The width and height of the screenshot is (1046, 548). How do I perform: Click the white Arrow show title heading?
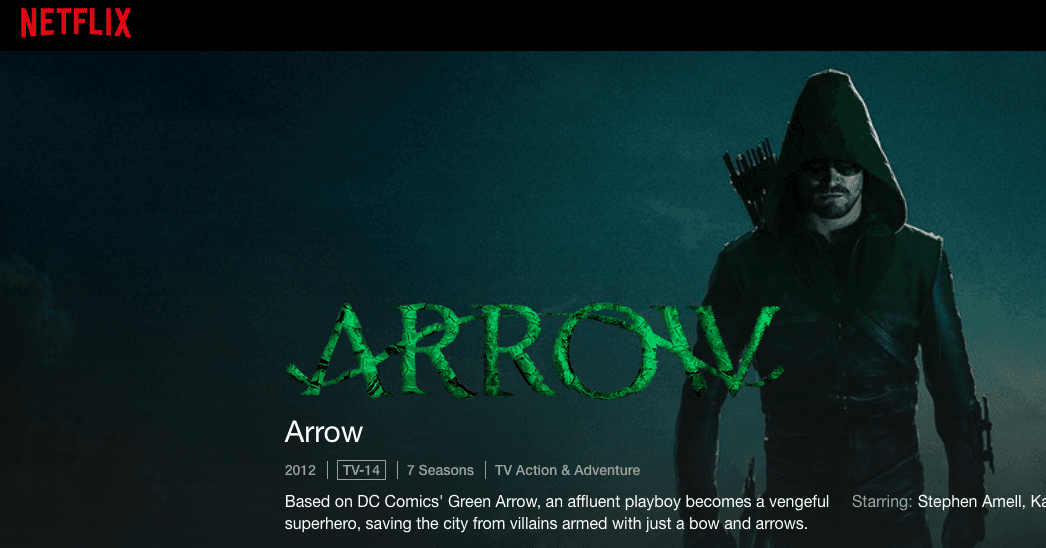324,432
